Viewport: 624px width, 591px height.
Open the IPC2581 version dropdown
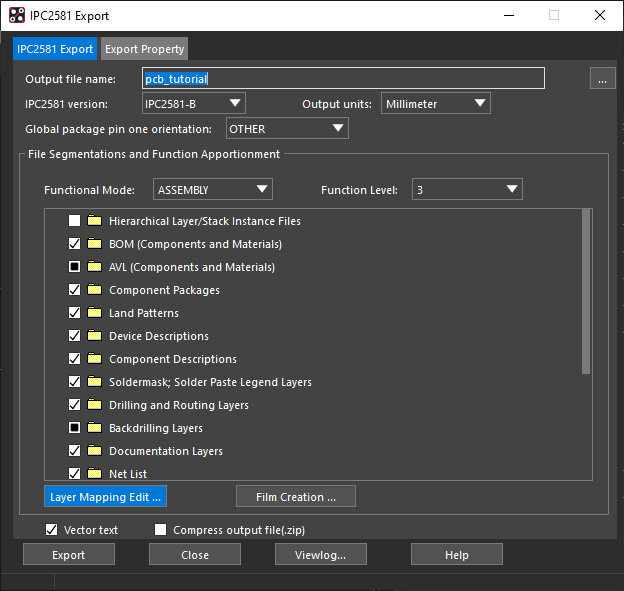click(193, 103)
